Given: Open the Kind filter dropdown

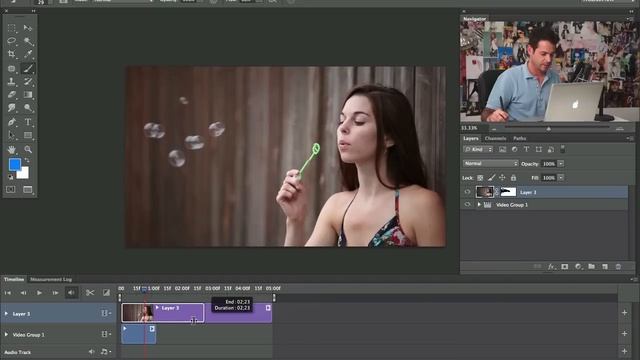Looking at the screenshot, I should [x=478, y=149].
